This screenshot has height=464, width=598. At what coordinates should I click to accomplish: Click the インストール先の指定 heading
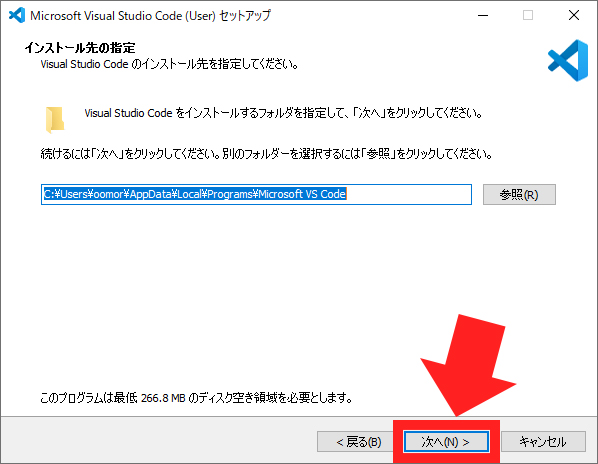[80, 48]
